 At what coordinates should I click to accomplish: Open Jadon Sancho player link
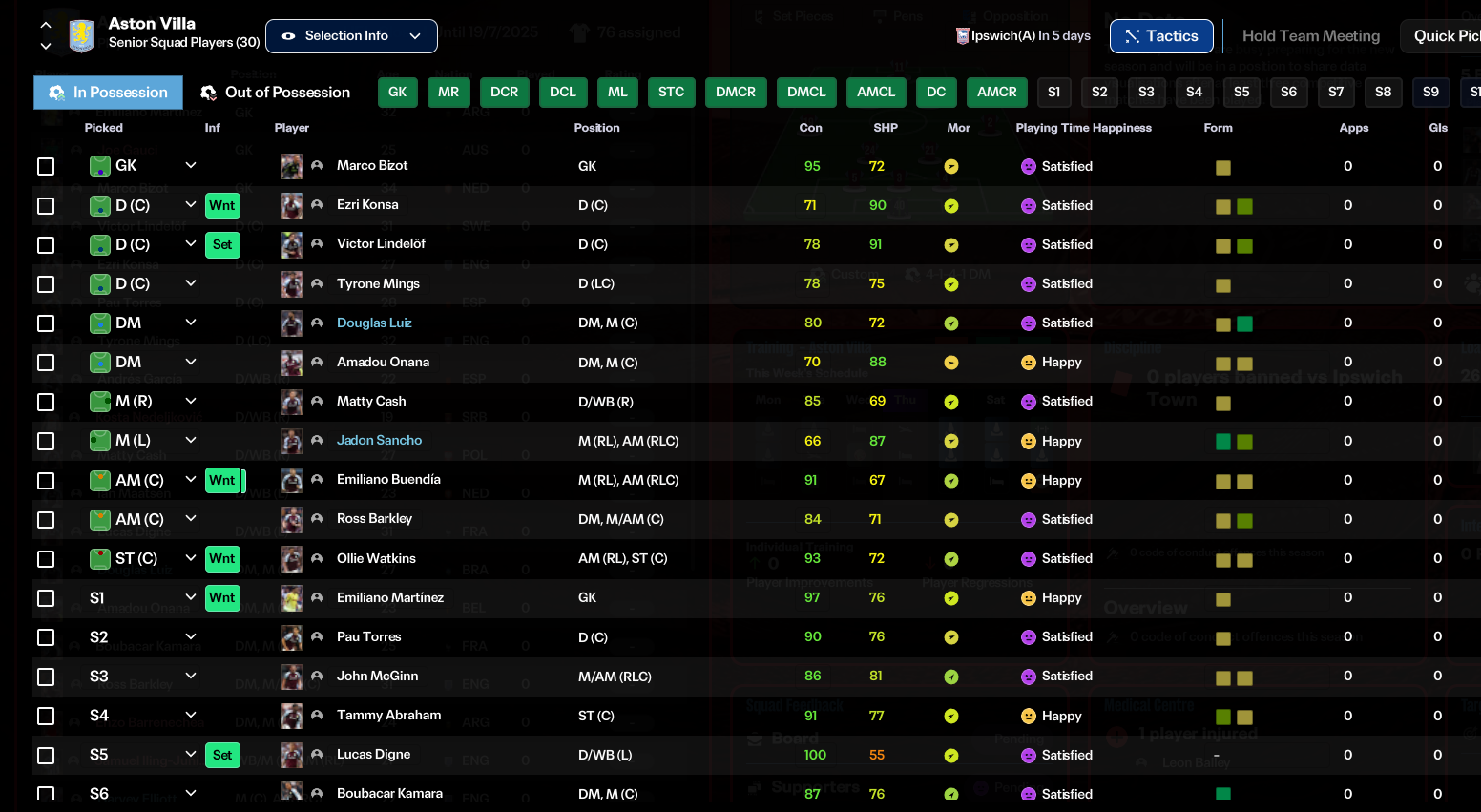(x=379, y=440)
